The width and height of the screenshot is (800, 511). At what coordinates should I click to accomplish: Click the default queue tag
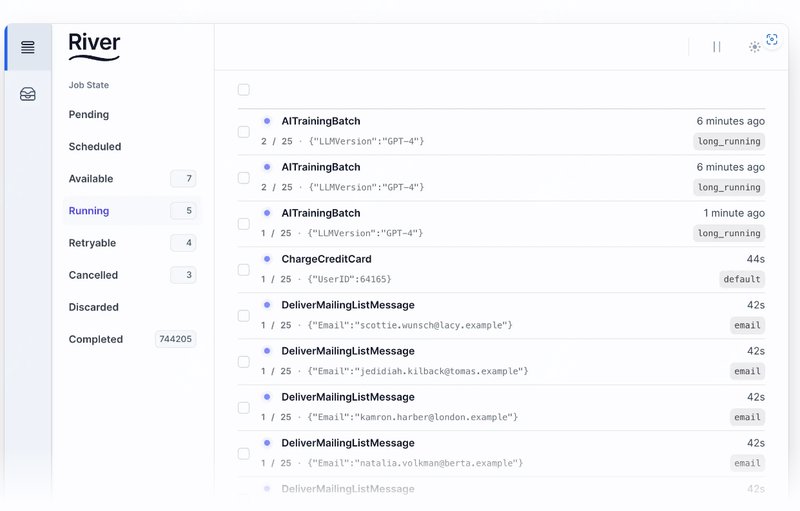(x=742, y=279)
